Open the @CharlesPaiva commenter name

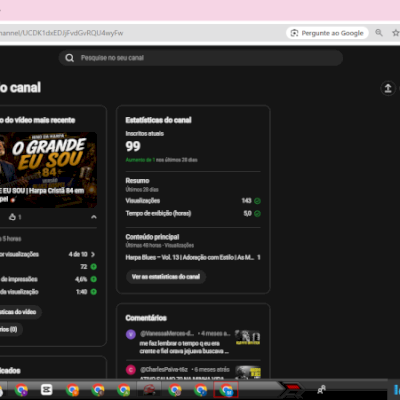click(164, 369)
